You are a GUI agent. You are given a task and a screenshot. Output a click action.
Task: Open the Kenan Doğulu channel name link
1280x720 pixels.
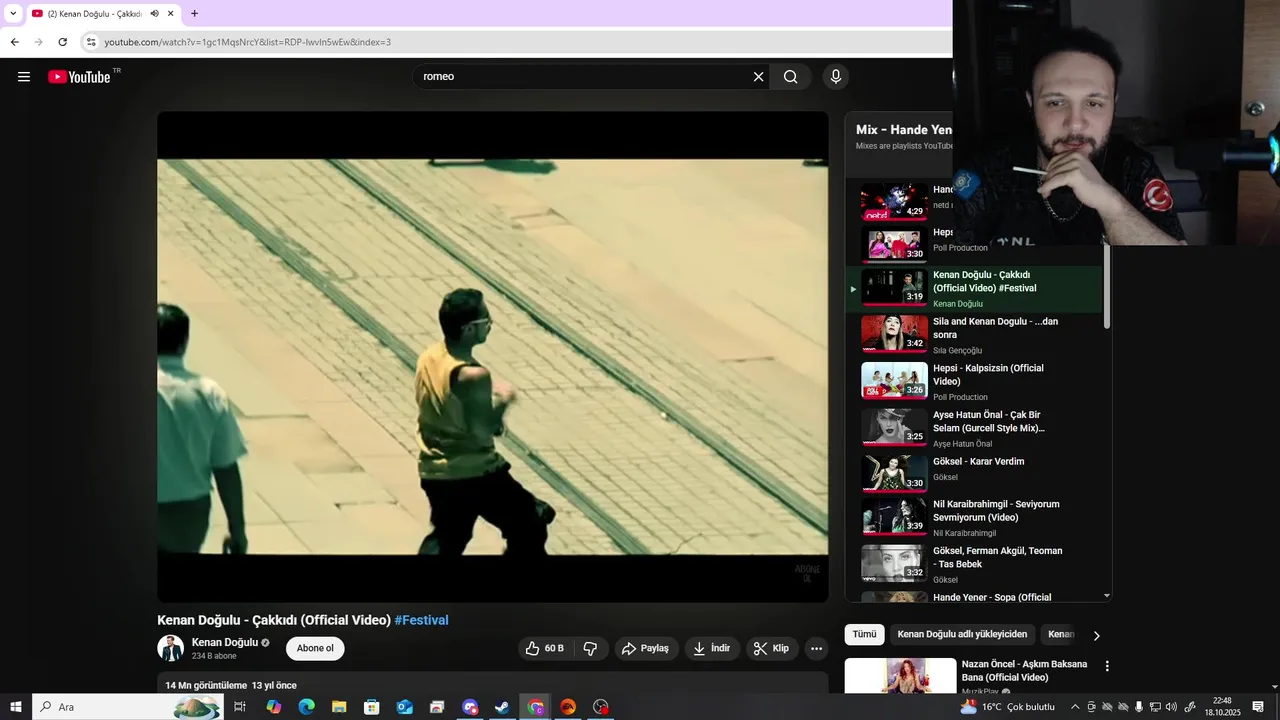225,642
